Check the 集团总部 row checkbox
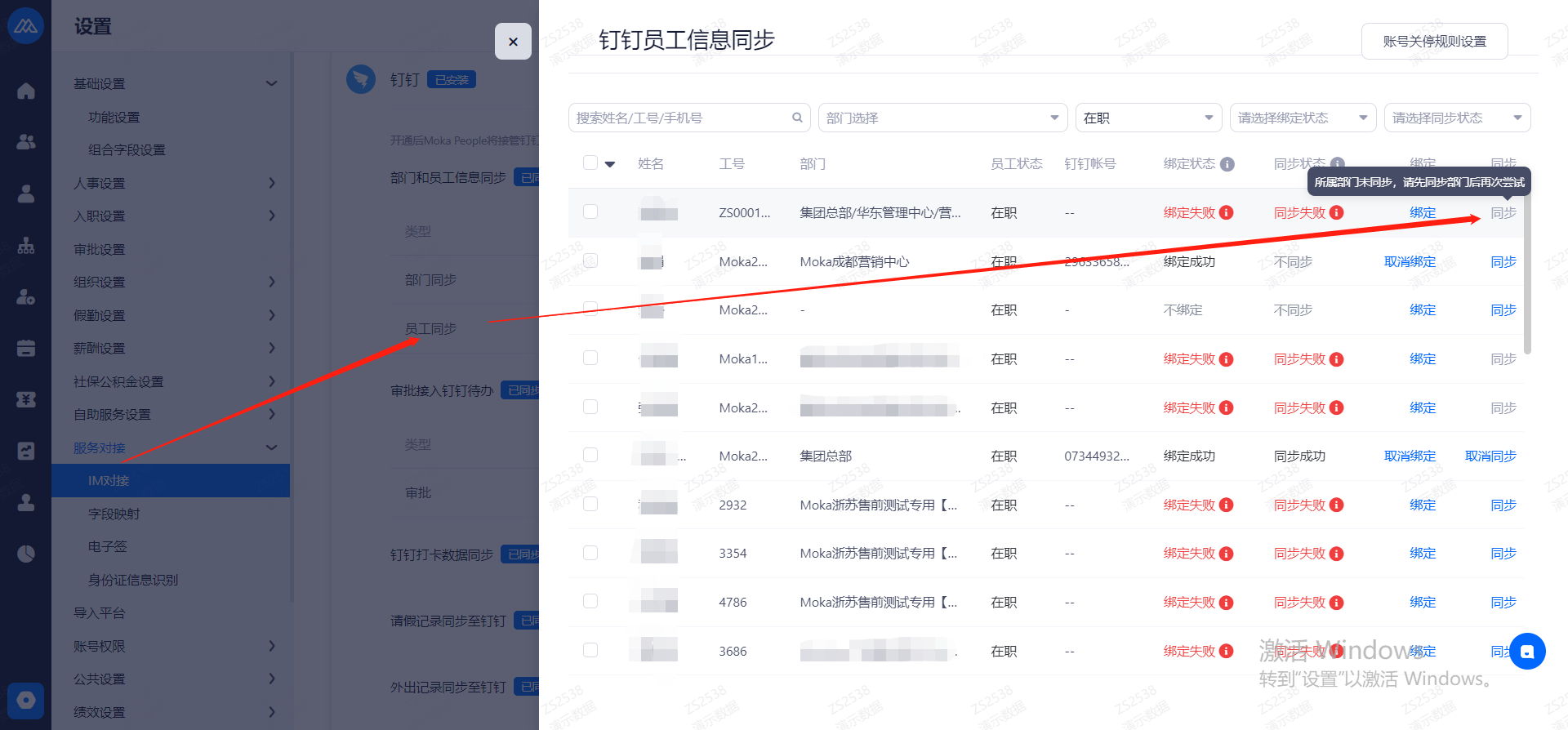The width and height of the screenshot is (1568, 730). 590,455
